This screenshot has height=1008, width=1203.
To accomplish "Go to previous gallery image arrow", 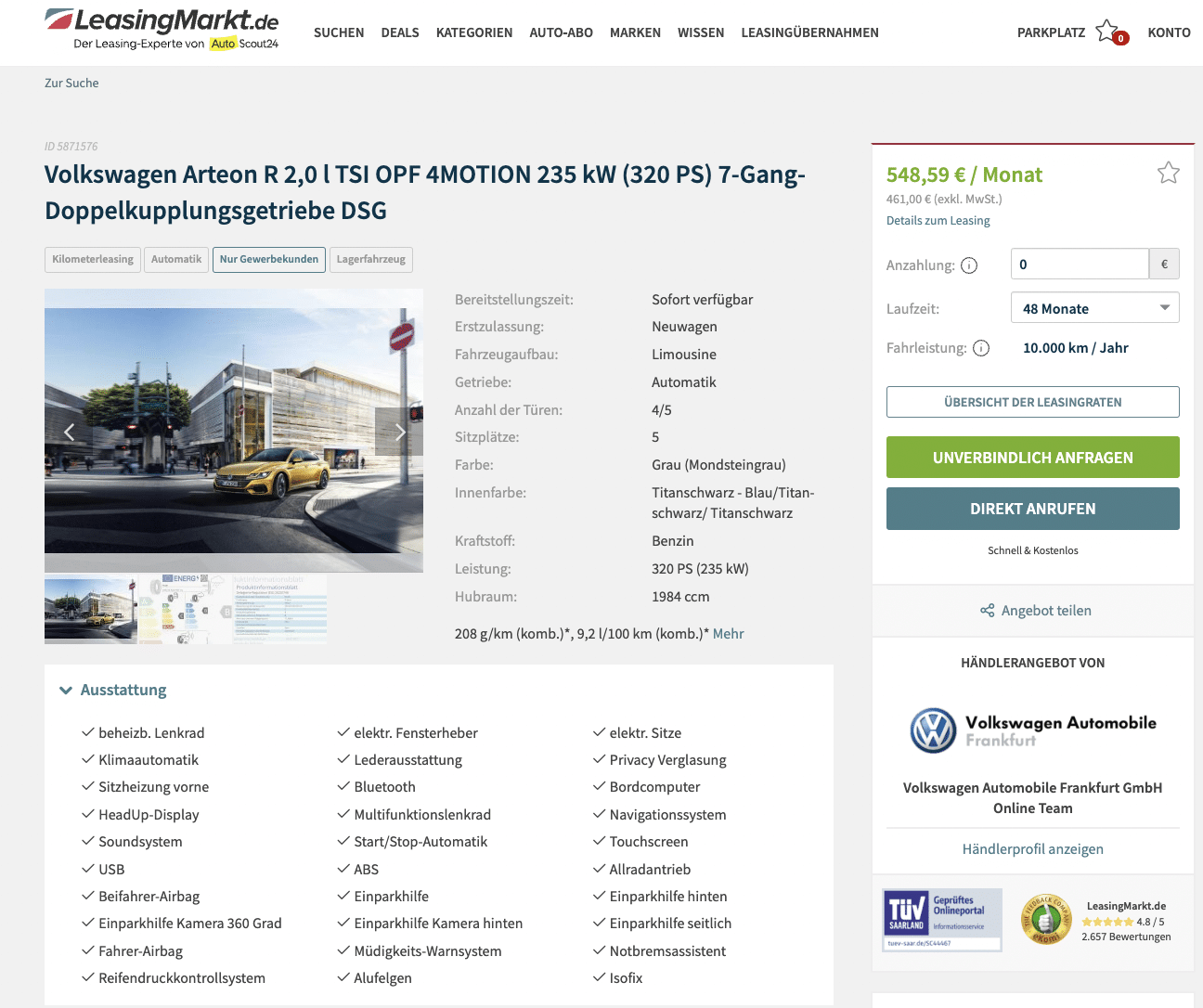I will 69,432.
